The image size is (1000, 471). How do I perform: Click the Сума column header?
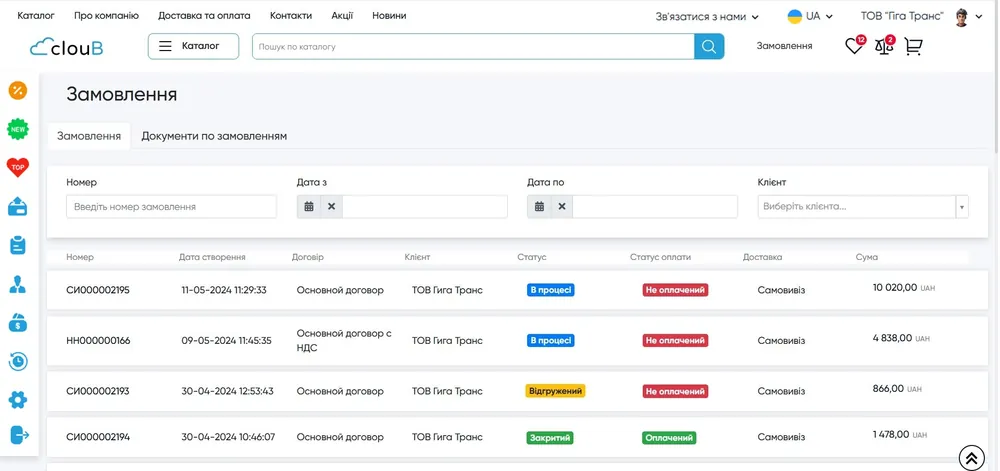(x=867, y=257)
